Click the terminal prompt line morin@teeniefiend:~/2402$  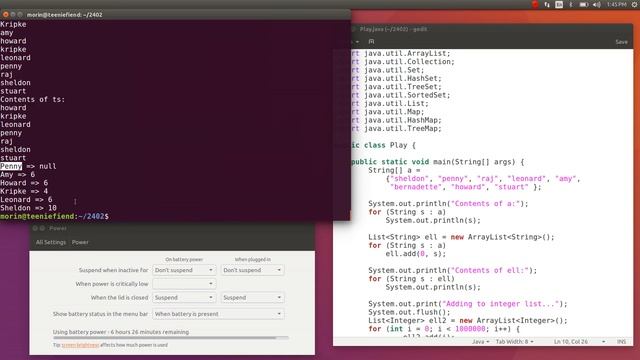54,216
